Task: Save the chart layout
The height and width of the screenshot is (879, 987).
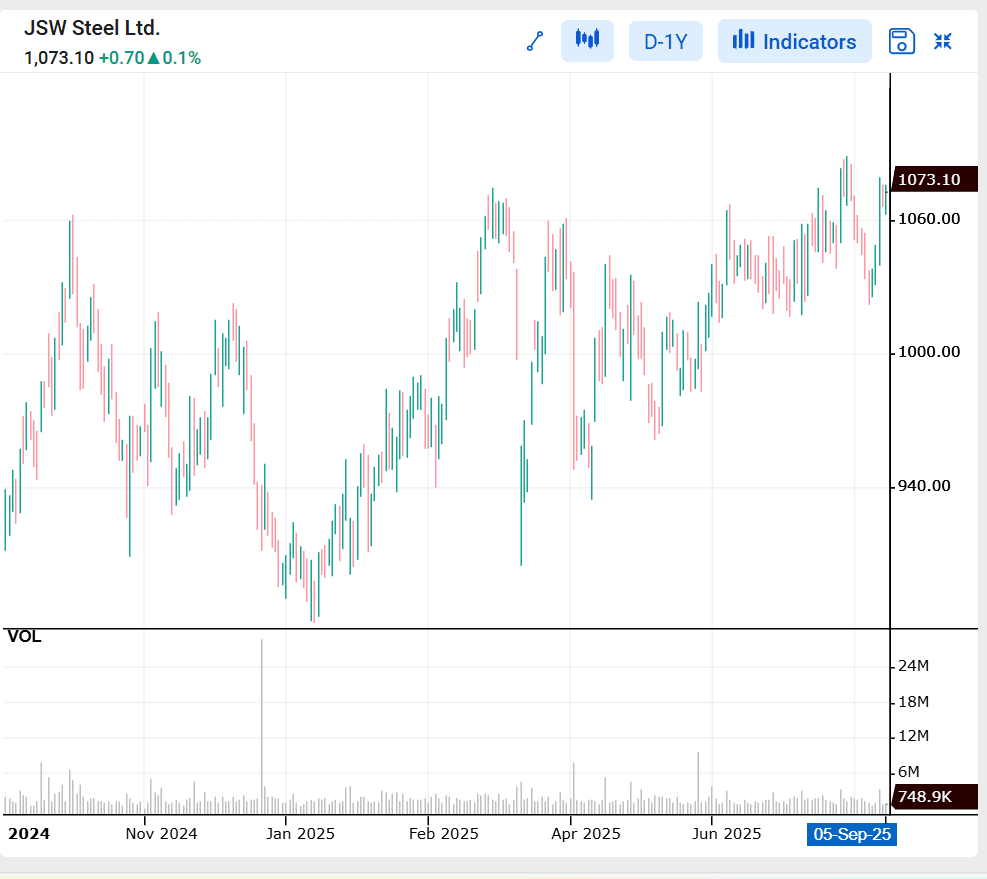Action: [x=901, y=42]
